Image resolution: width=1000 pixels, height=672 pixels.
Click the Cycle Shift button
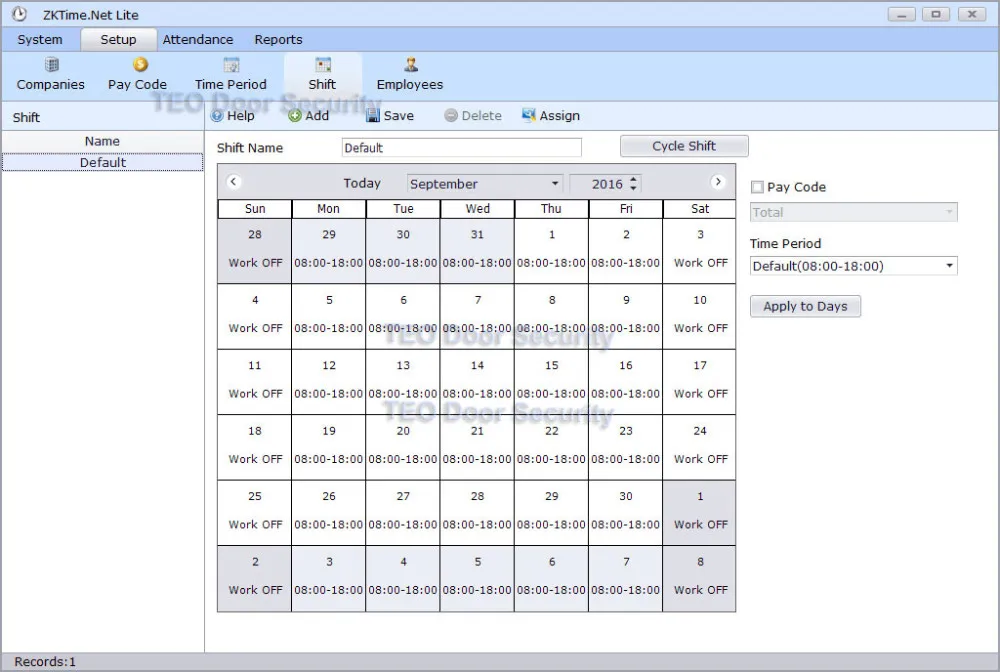click(x=684, y=146)
